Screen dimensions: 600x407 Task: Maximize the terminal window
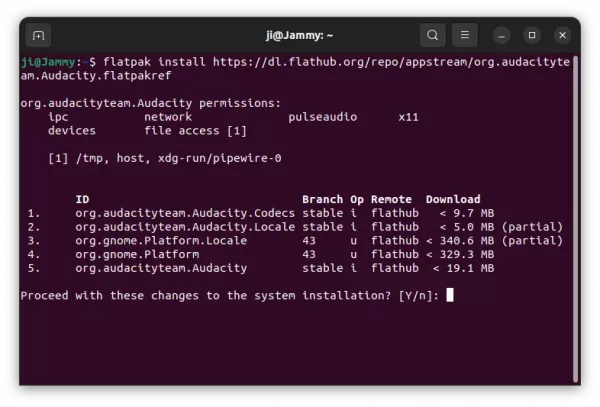coord(532,36)
